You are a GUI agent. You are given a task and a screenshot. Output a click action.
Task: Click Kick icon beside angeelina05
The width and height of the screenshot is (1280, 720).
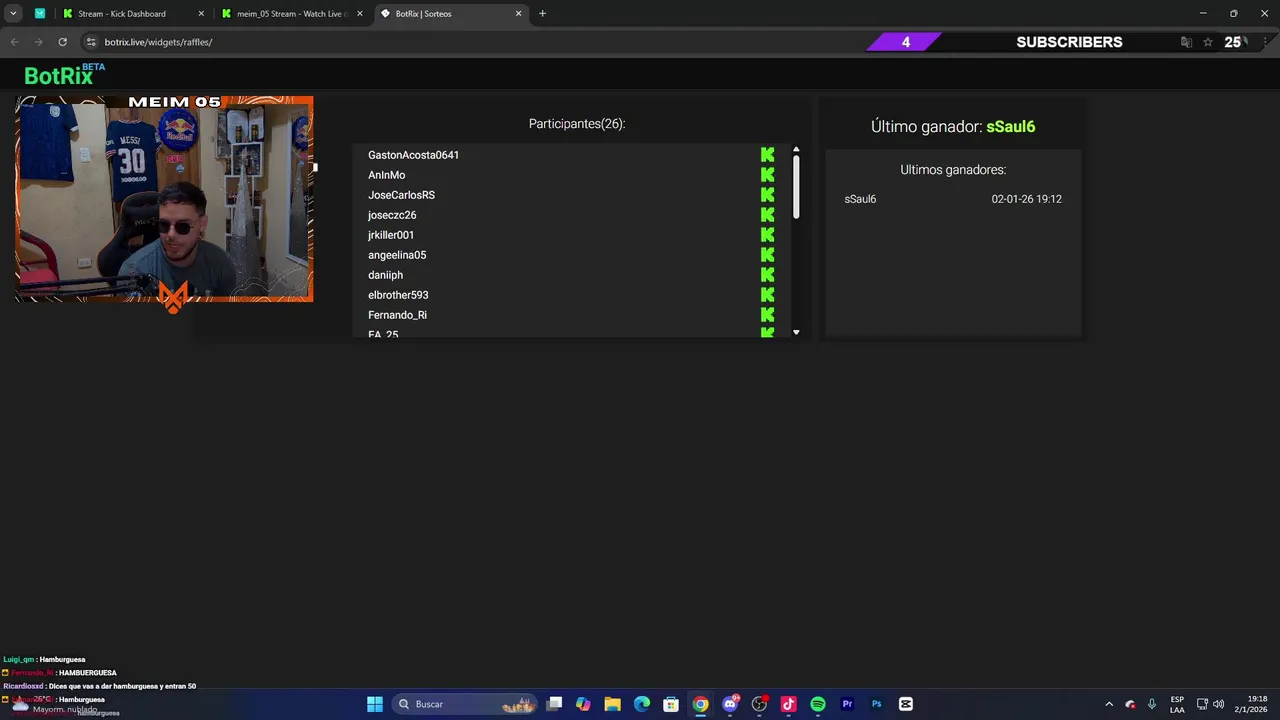(x=767, y=255)
